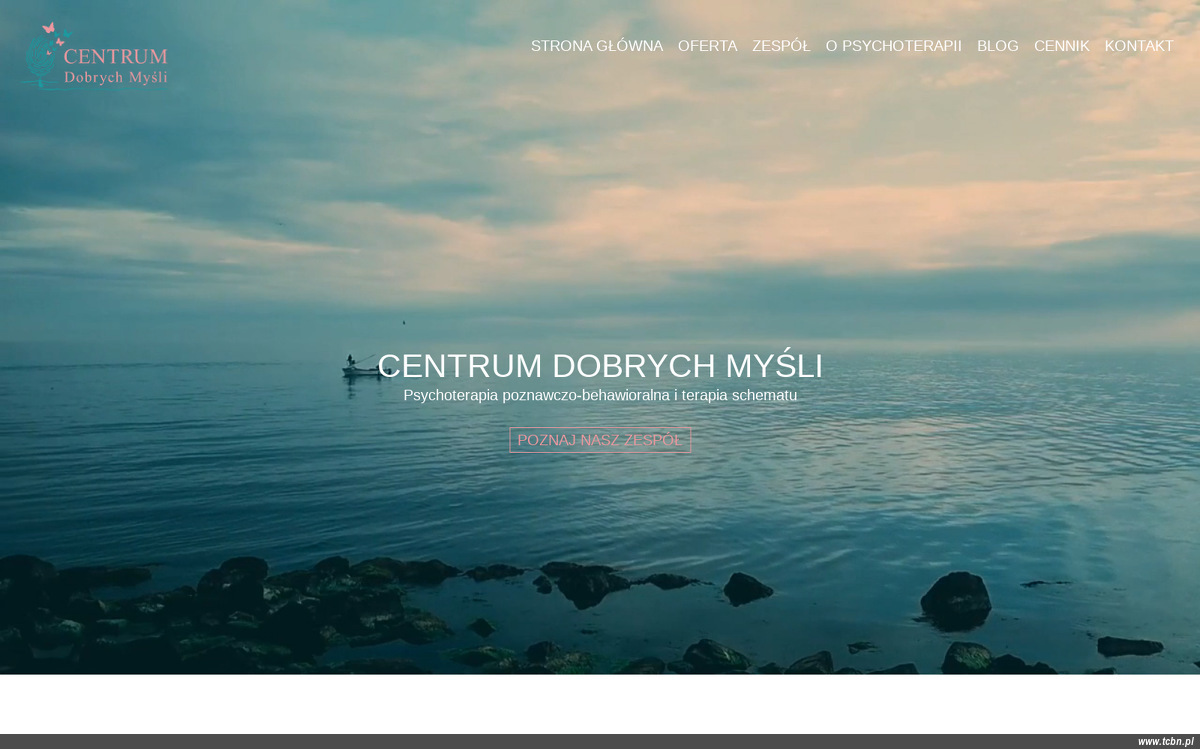Open the Oferta menu item
Viewport: 1200px width, 749px height.
tap(707, 46)
